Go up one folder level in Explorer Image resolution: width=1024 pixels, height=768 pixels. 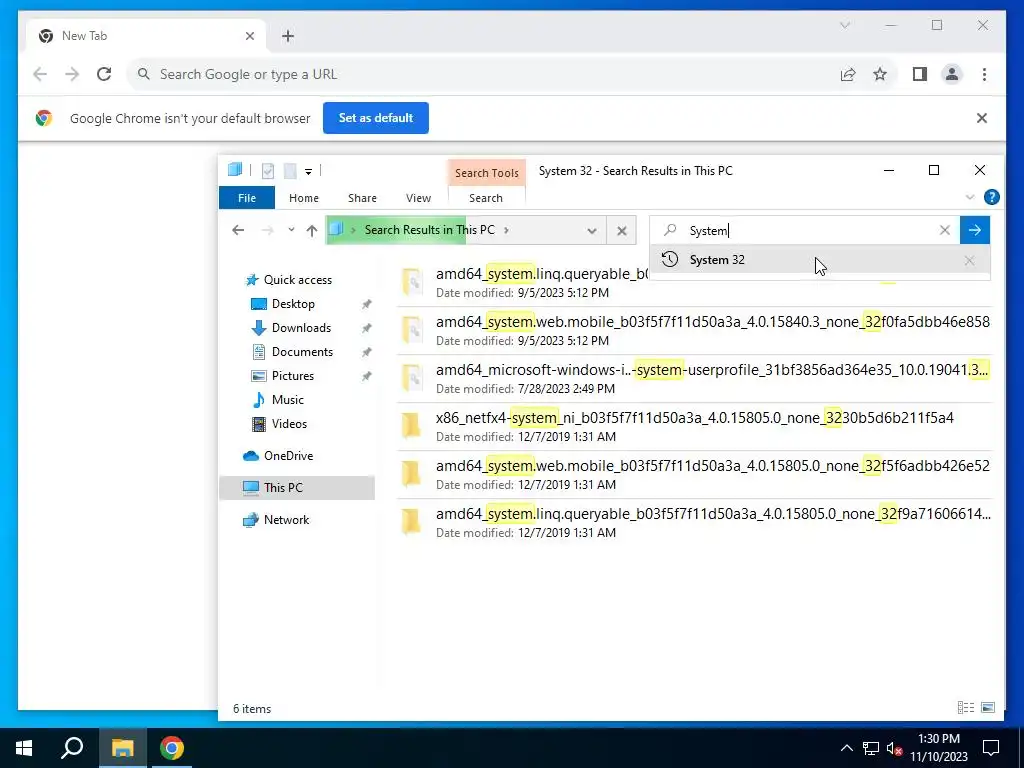point(312,231)
